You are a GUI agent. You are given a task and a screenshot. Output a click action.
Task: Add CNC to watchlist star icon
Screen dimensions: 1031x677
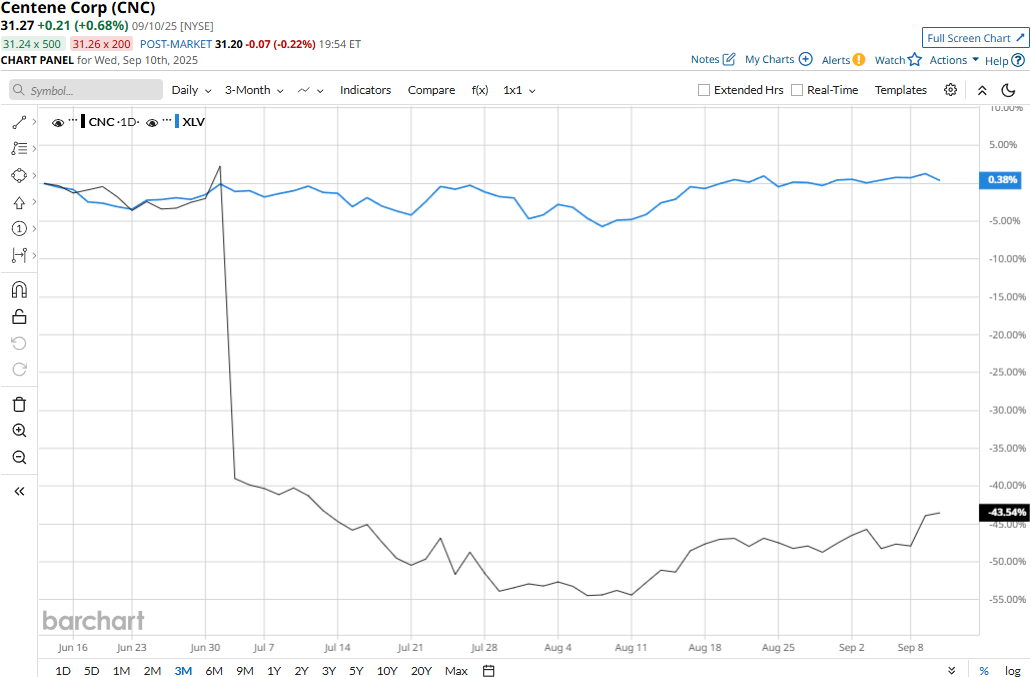(x=915, y=60)
